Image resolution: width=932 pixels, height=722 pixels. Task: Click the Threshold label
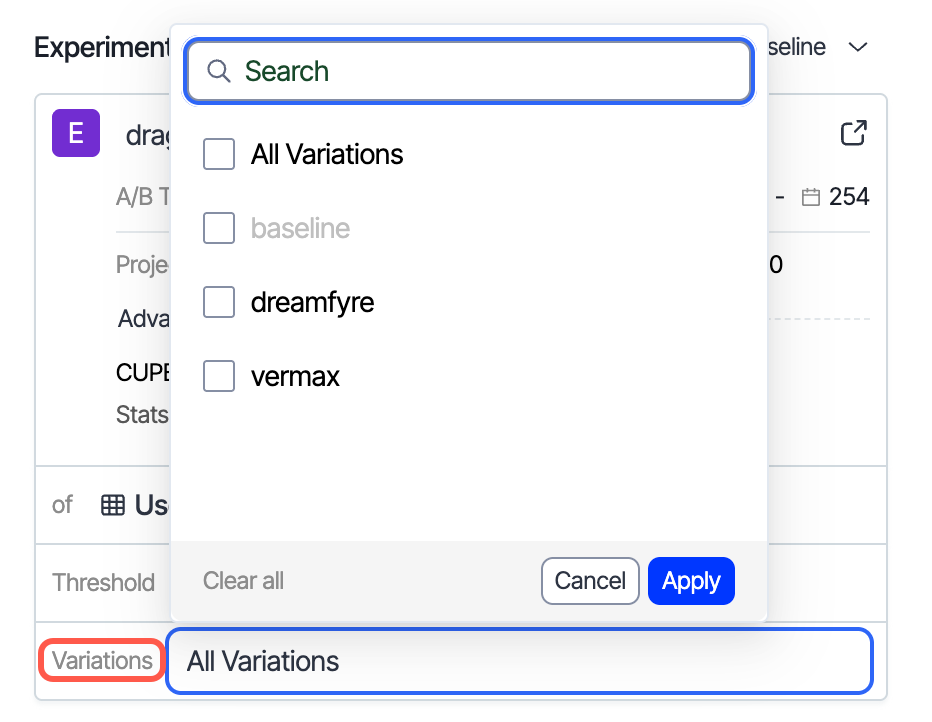tap(103, 583)
